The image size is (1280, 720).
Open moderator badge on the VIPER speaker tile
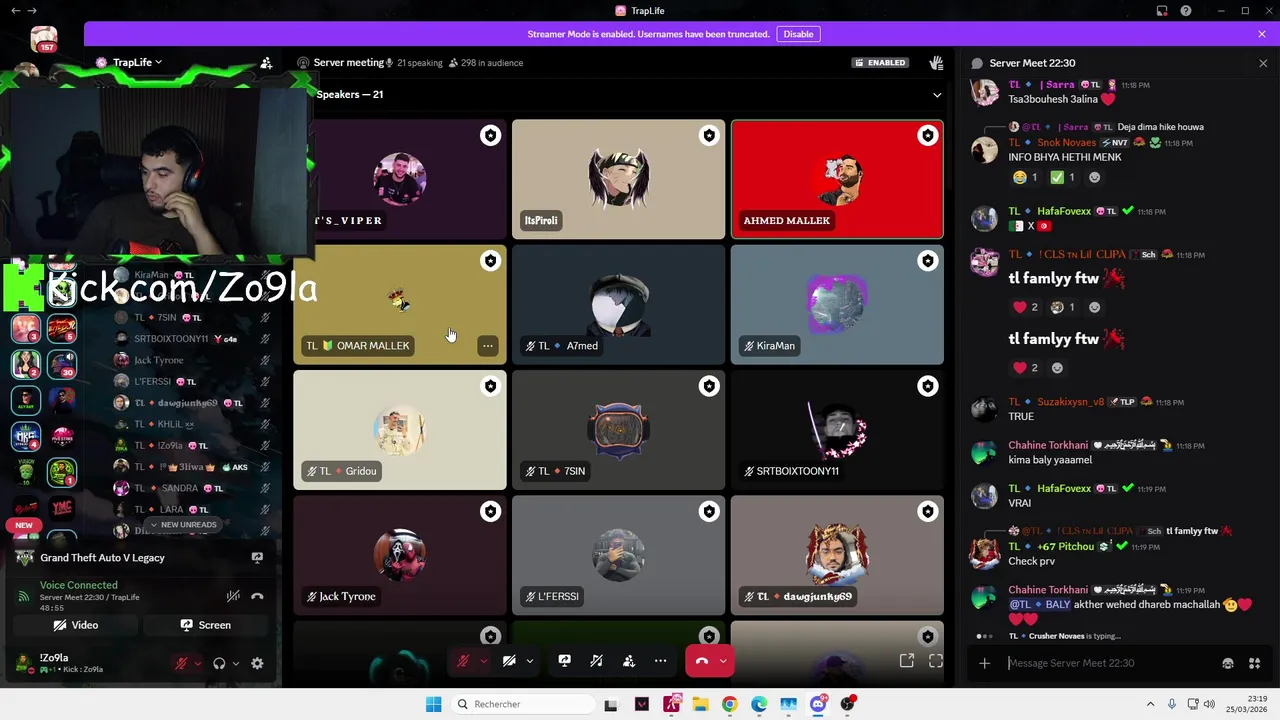pos(490,135)
